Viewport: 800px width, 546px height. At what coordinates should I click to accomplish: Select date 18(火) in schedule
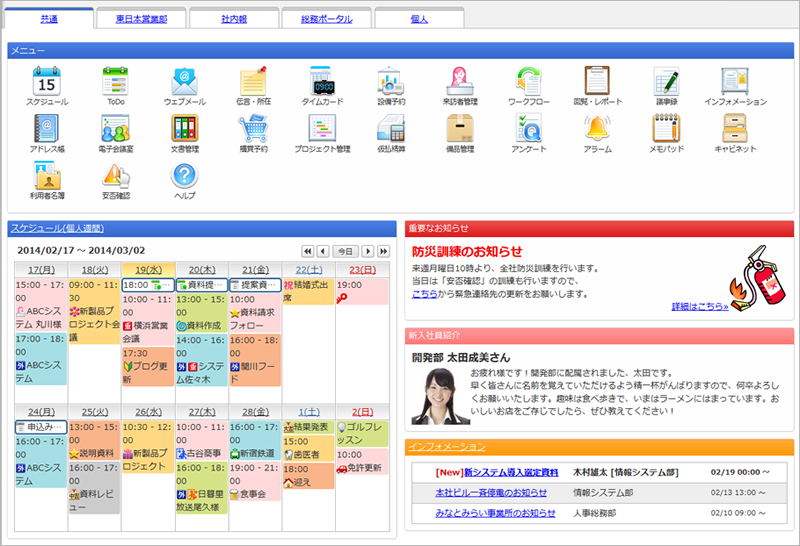[95, 270]
